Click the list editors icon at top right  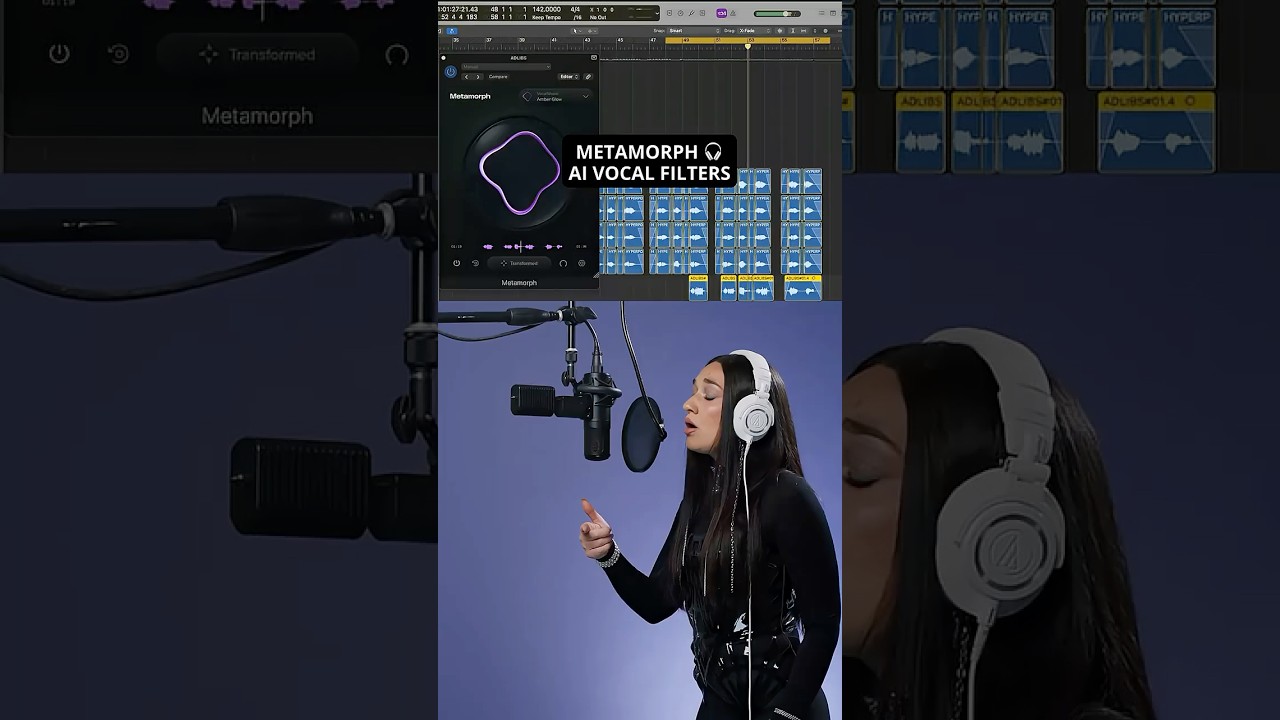point(822,13)
